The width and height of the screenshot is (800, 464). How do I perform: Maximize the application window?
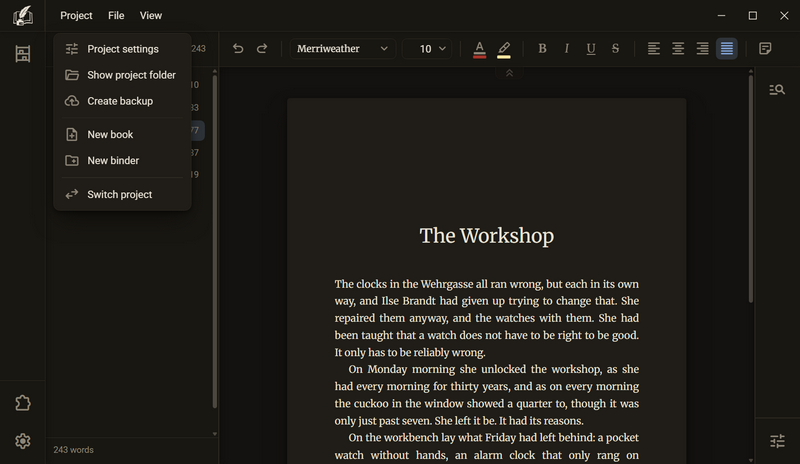click(x=753, y=16)
